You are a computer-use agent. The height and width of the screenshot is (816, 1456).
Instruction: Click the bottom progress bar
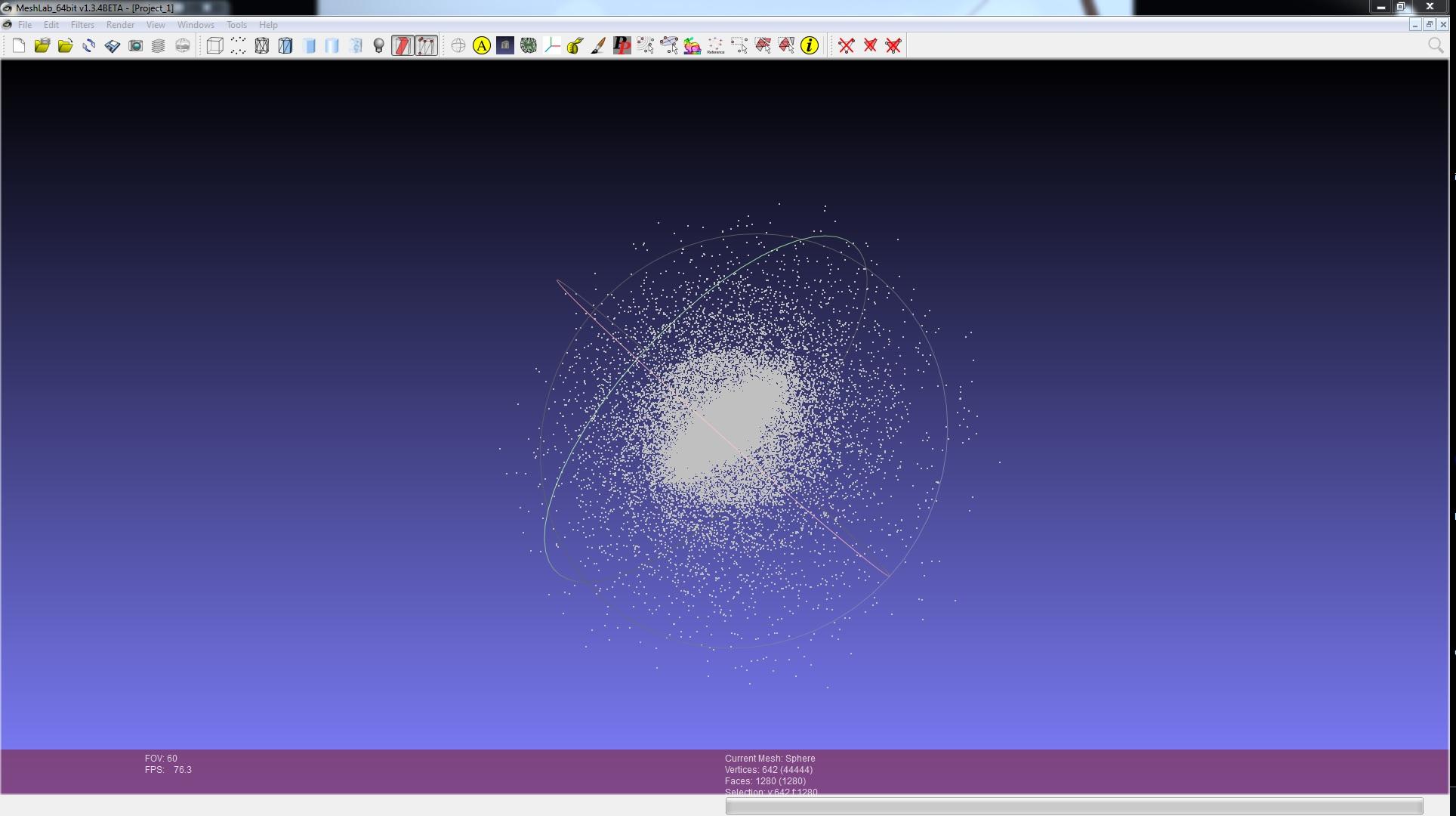[x=1074, y=806]
